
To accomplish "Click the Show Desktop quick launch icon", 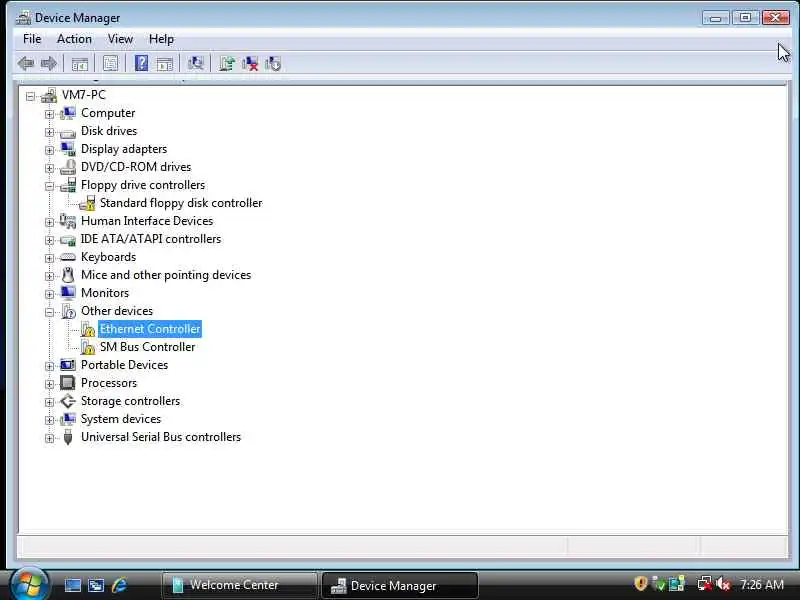I will [72, 585].
